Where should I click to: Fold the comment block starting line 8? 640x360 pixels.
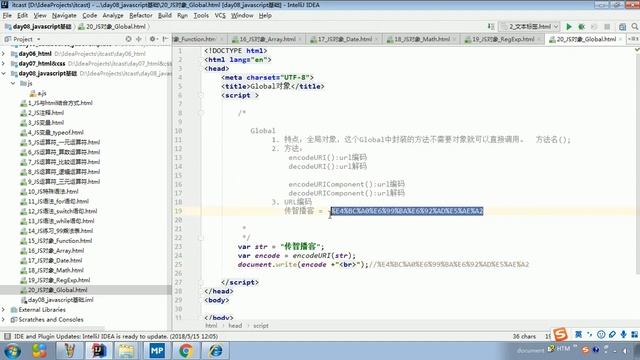(201, 113)
